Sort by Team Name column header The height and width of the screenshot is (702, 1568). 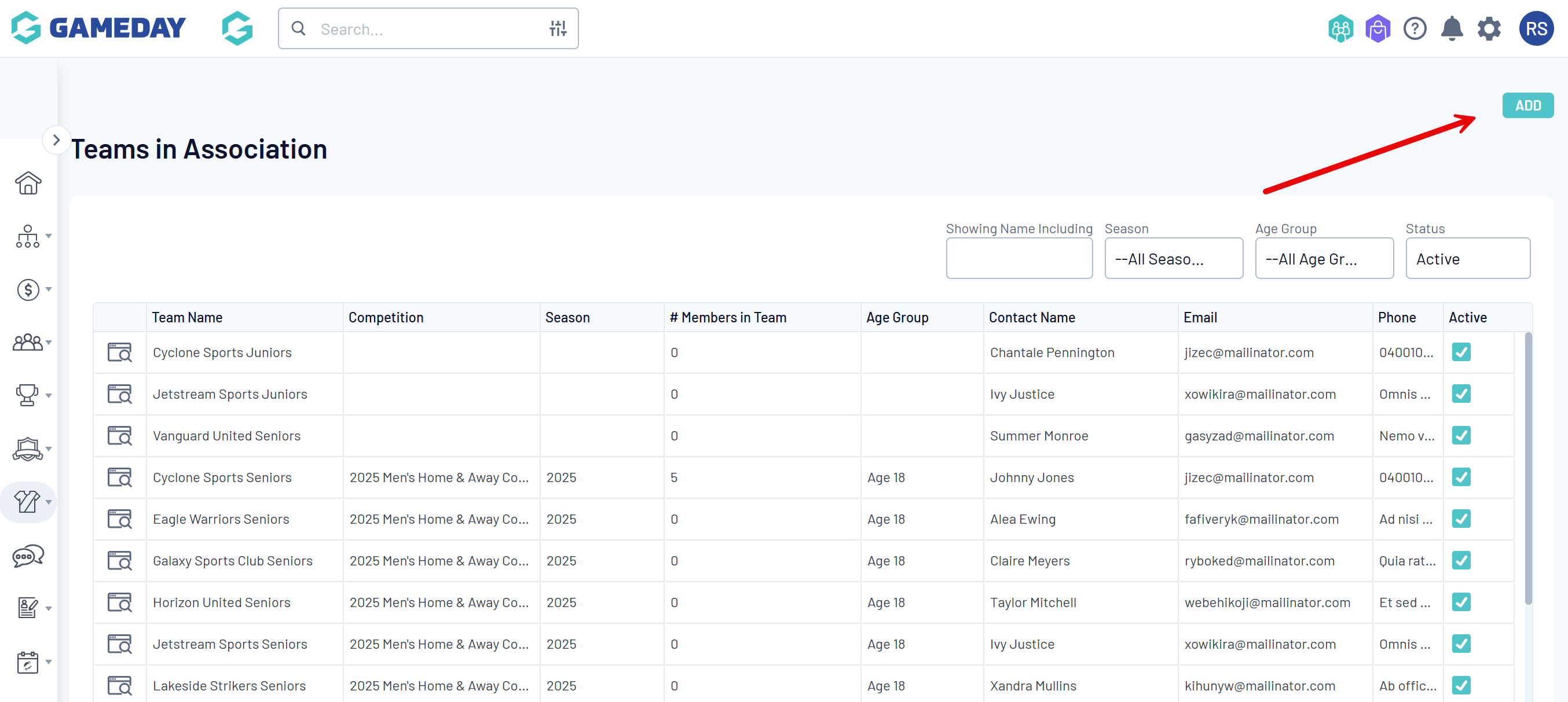click(x=187, y=318)
